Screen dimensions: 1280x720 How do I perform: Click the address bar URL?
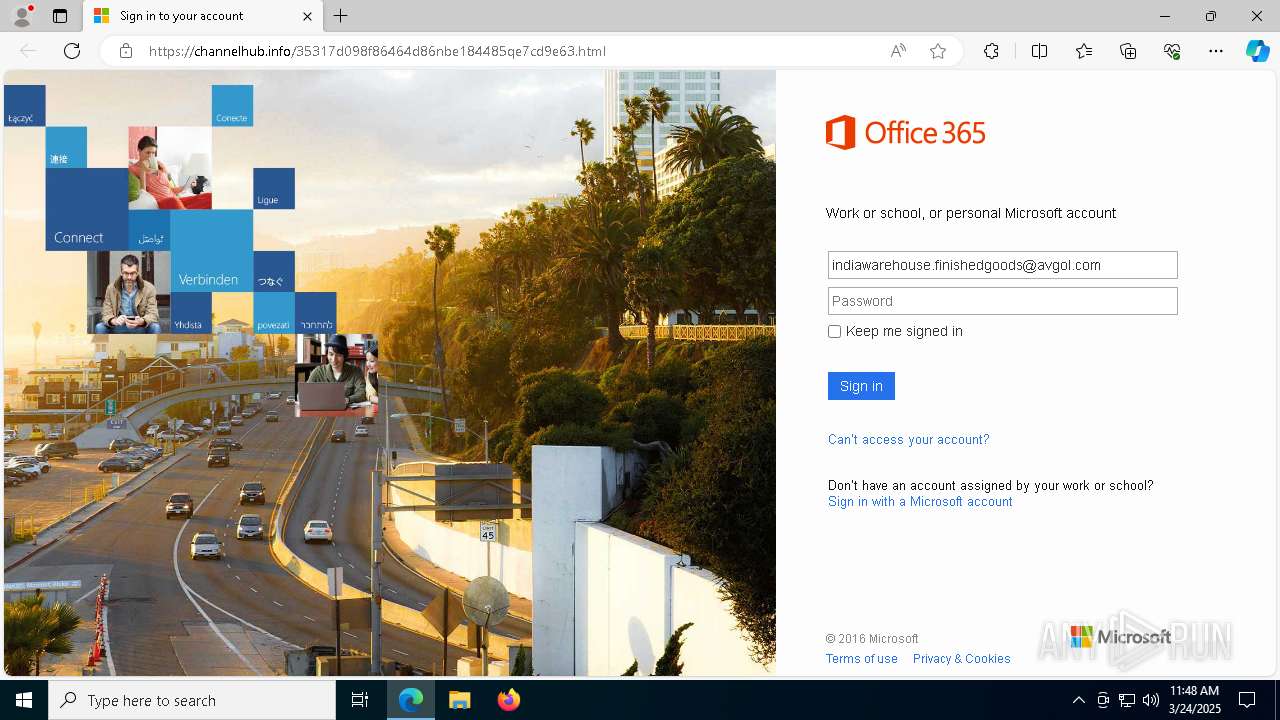click(377, 51)
